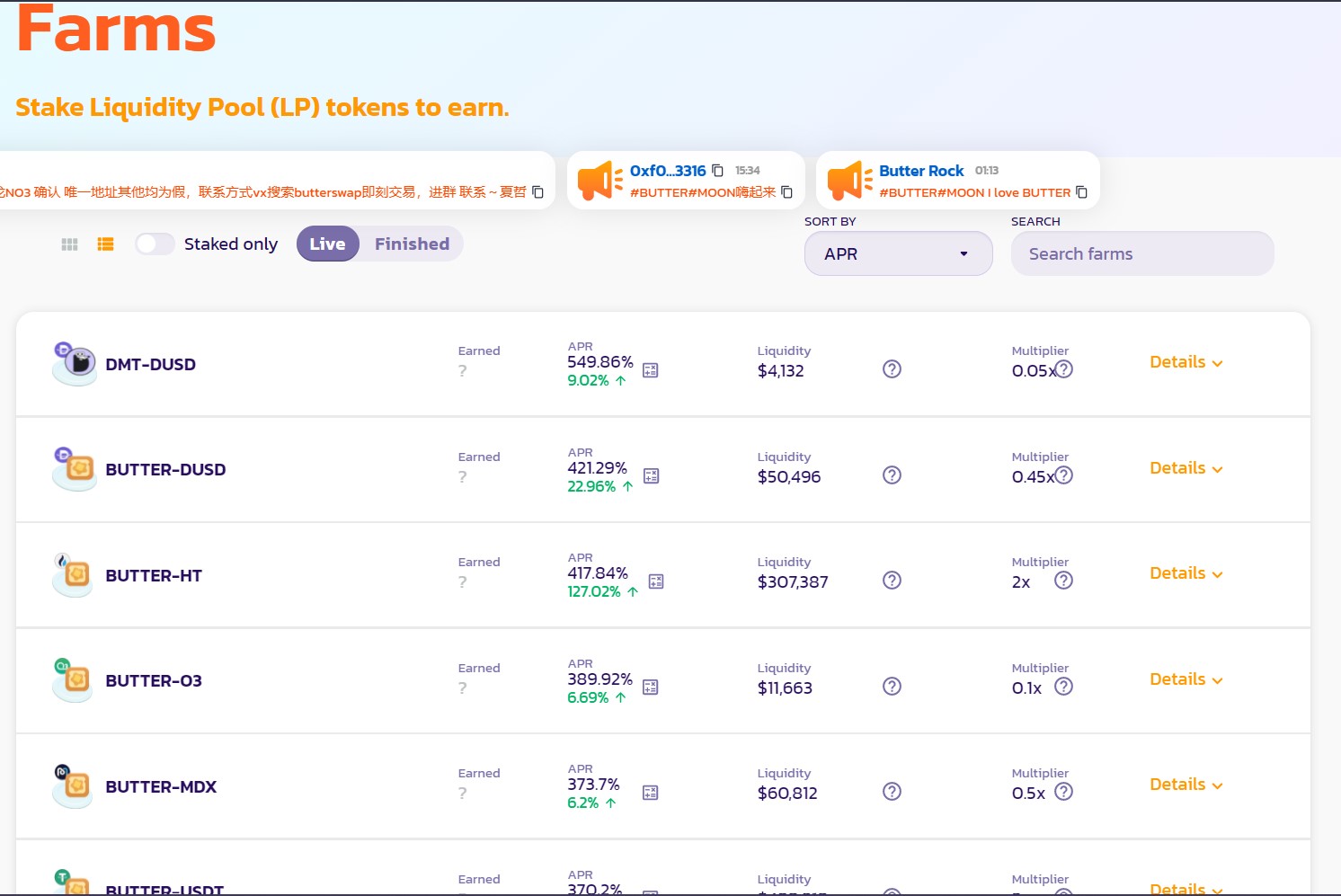
Task: Expand Details for DMT-DUSD farm
Action: click(x=1186, y=362)
